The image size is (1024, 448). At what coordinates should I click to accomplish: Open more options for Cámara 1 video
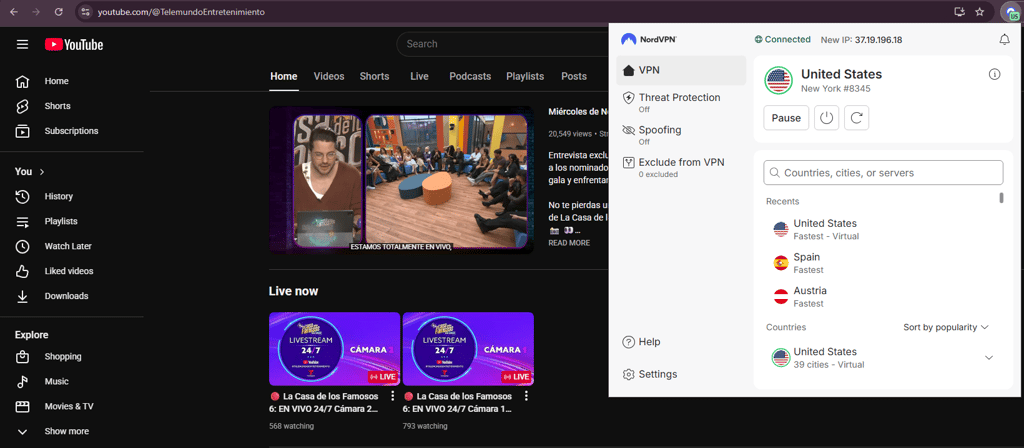coord(526,396)
